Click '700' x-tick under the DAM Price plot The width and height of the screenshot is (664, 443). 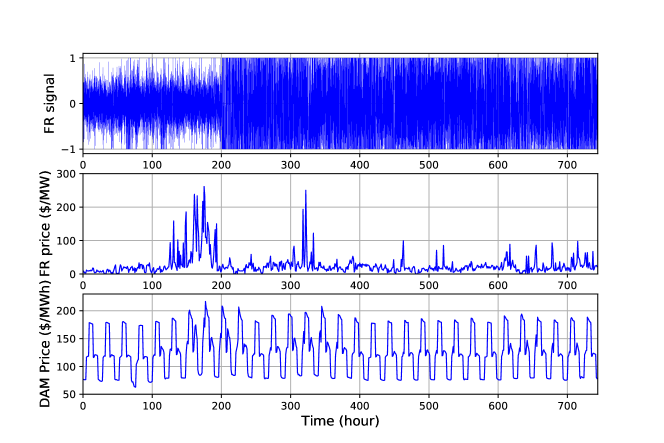[567, 406]
